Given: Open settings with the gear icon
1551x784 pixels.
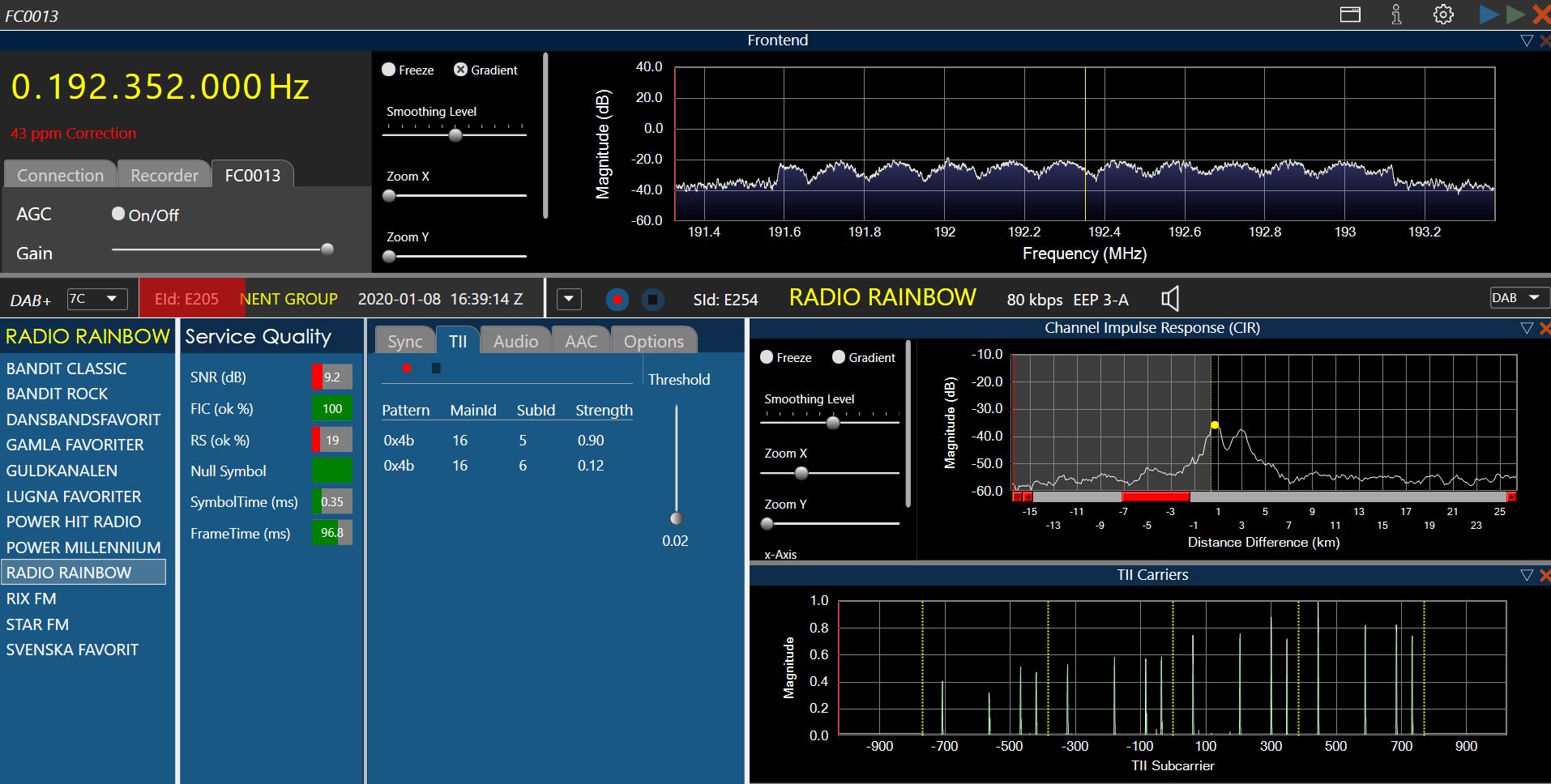Looking at the screenshot, I should 1443,15.
